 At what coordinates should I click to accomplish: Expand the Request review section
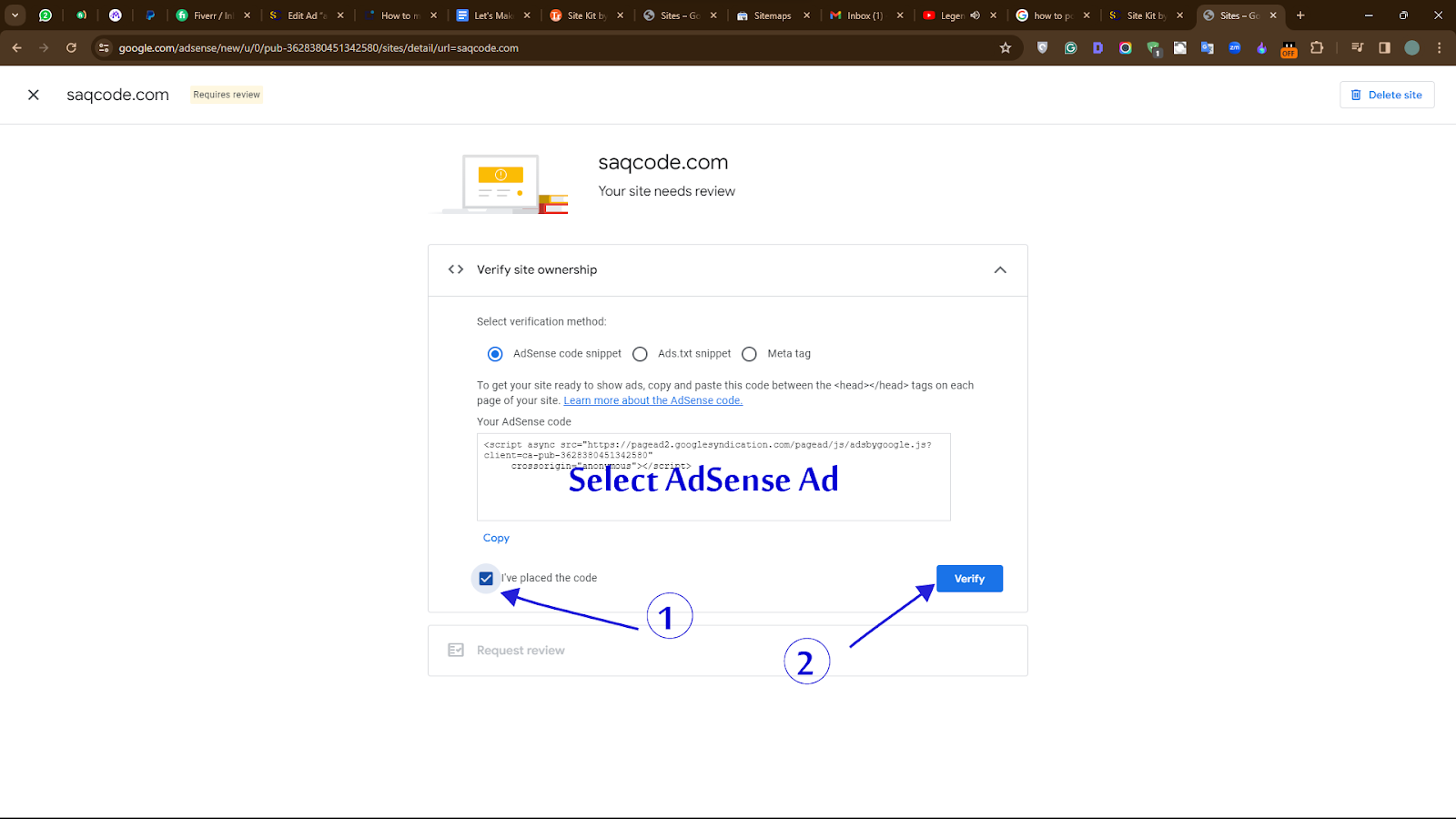[x=728, y=651]
